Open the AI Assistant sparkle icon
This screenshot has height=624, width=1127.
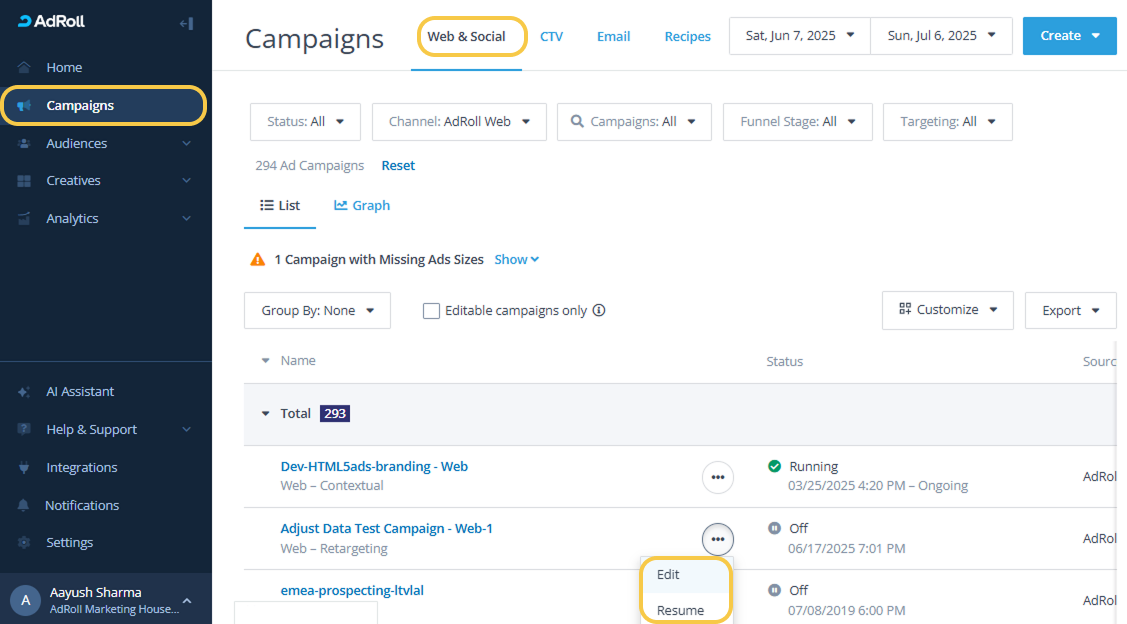(x=24, y=392)
